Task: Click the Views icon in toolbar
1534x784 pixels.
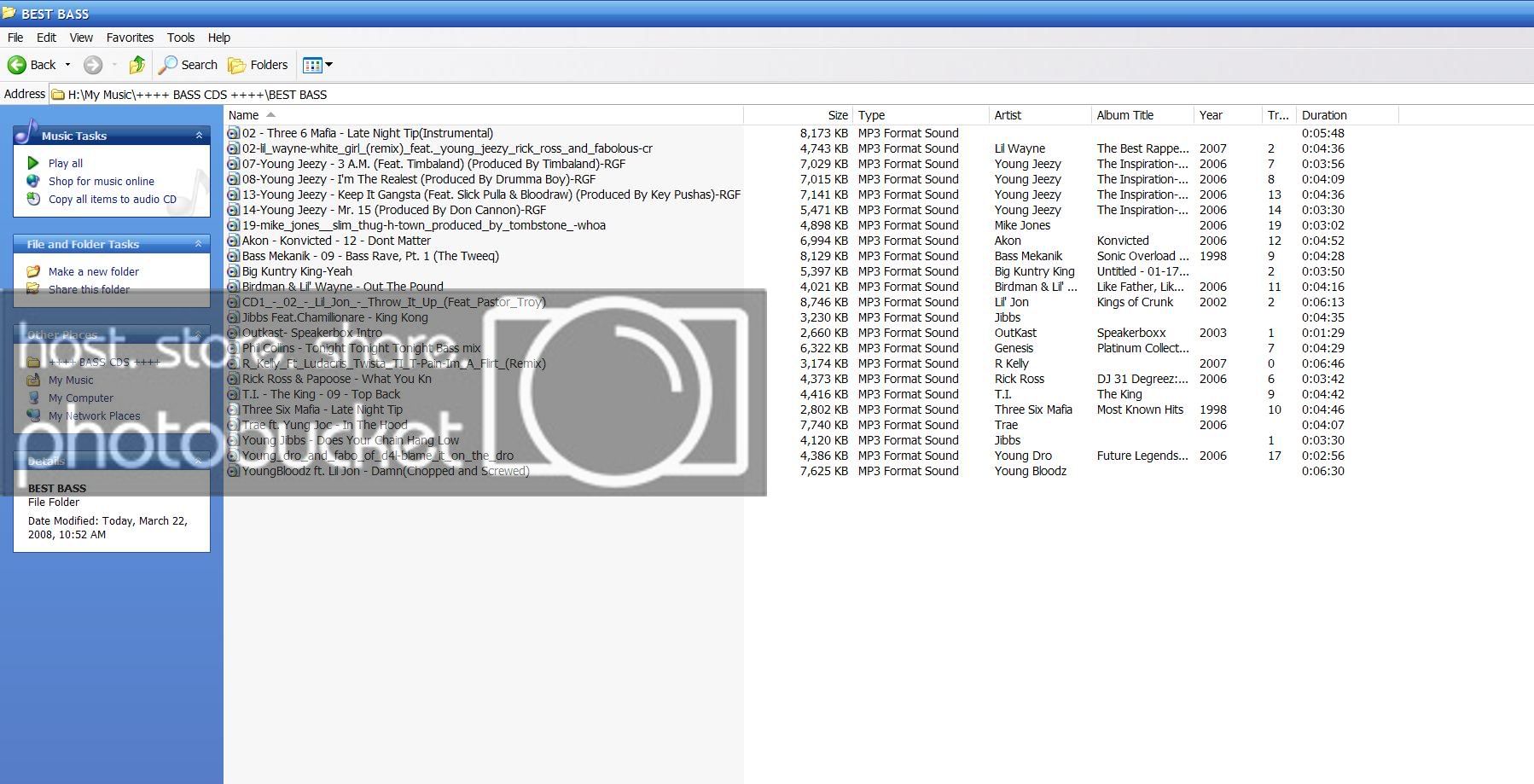Action: [312, 65]
